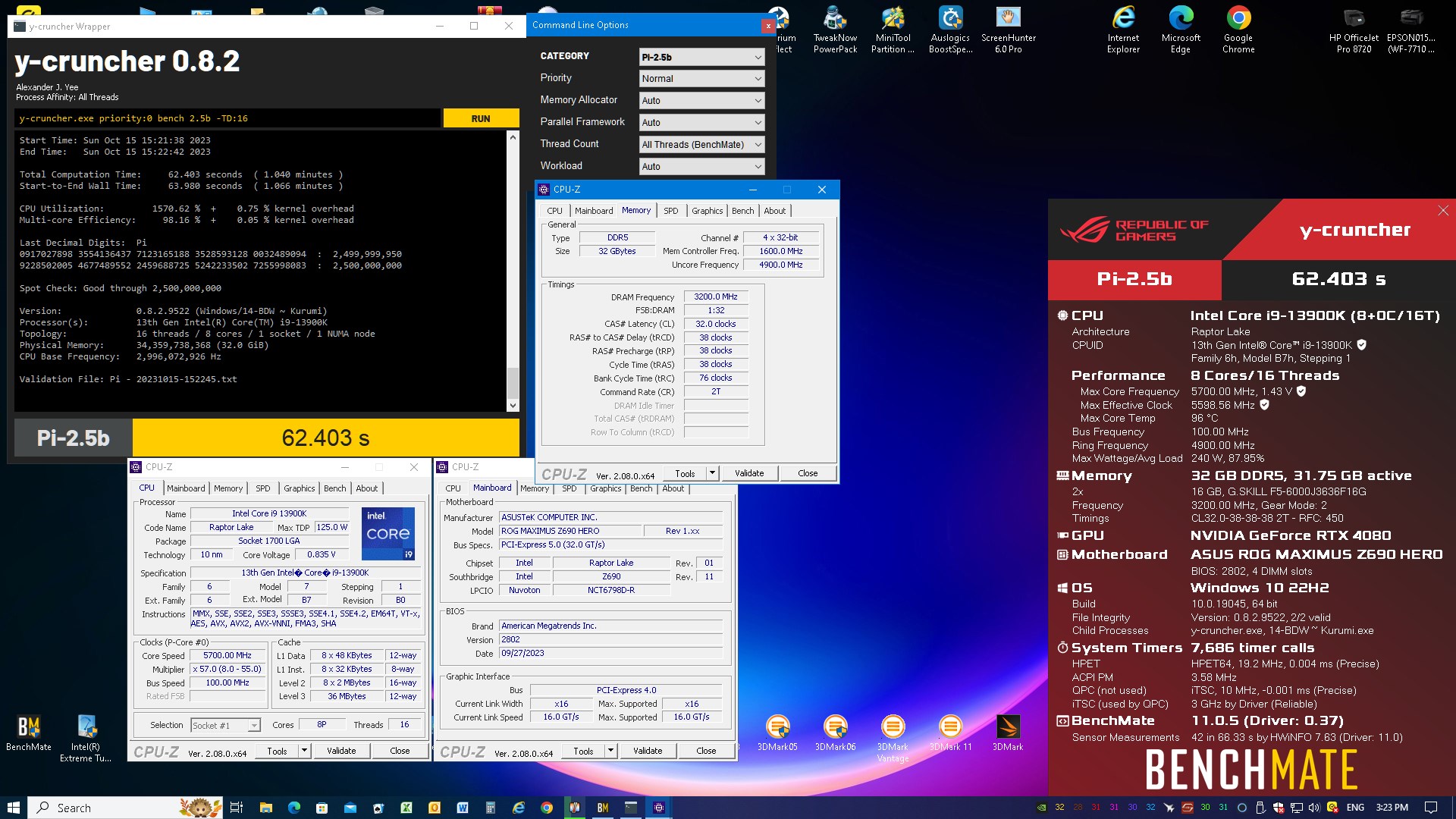The image size is (1456, 819).
Task: Click Close in the CPU-Z Mainboard window
Action: 706,751
